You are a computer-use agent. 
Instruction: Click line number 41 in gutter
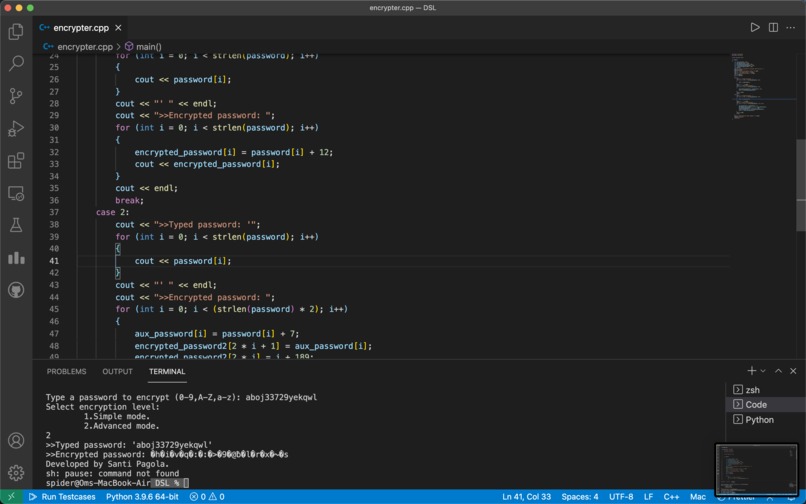click(54, 261)
